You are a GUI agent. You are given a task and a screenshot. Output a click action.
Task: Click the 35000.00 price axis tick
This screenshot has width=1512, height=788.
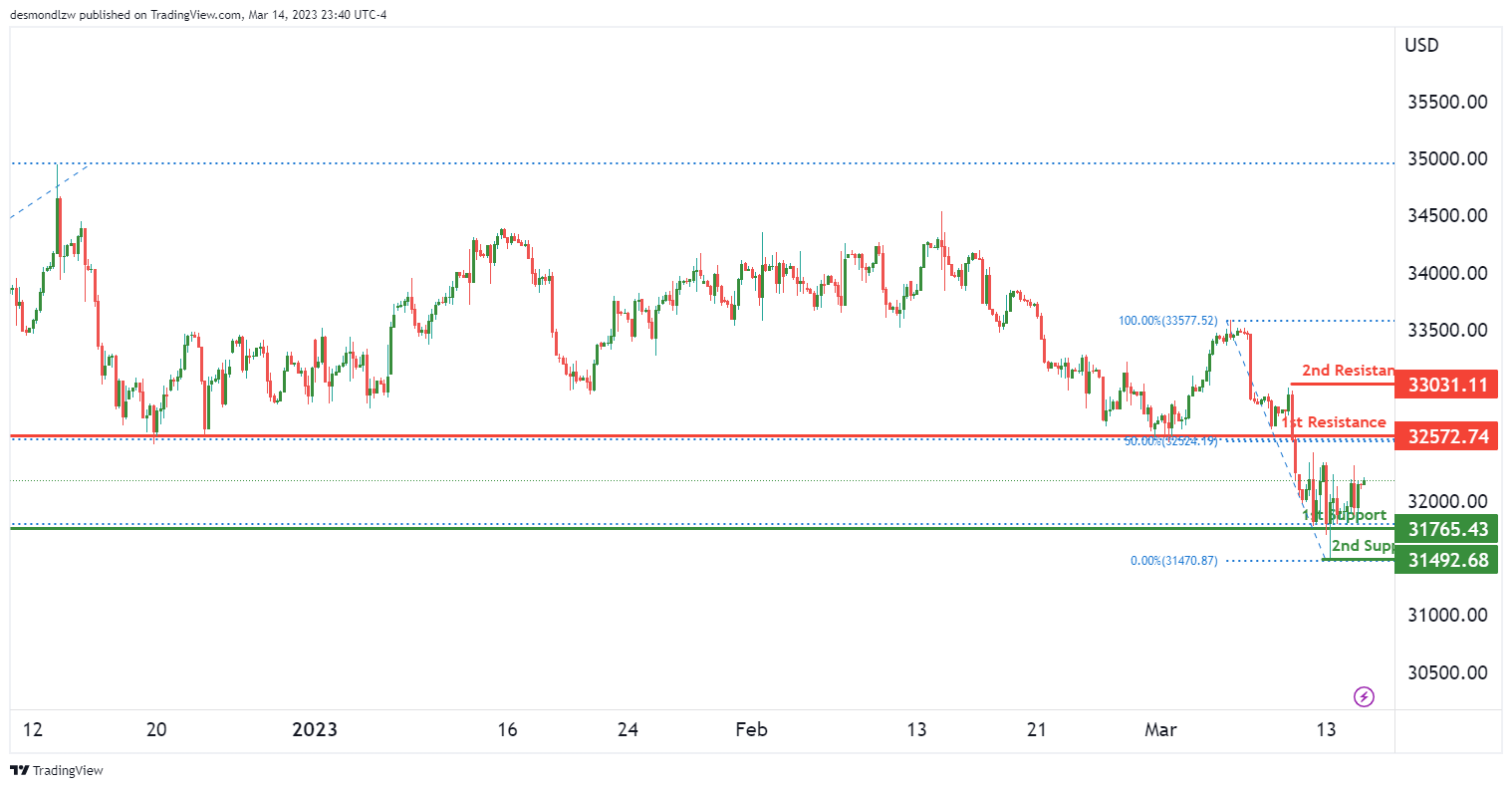[1447, 159]
